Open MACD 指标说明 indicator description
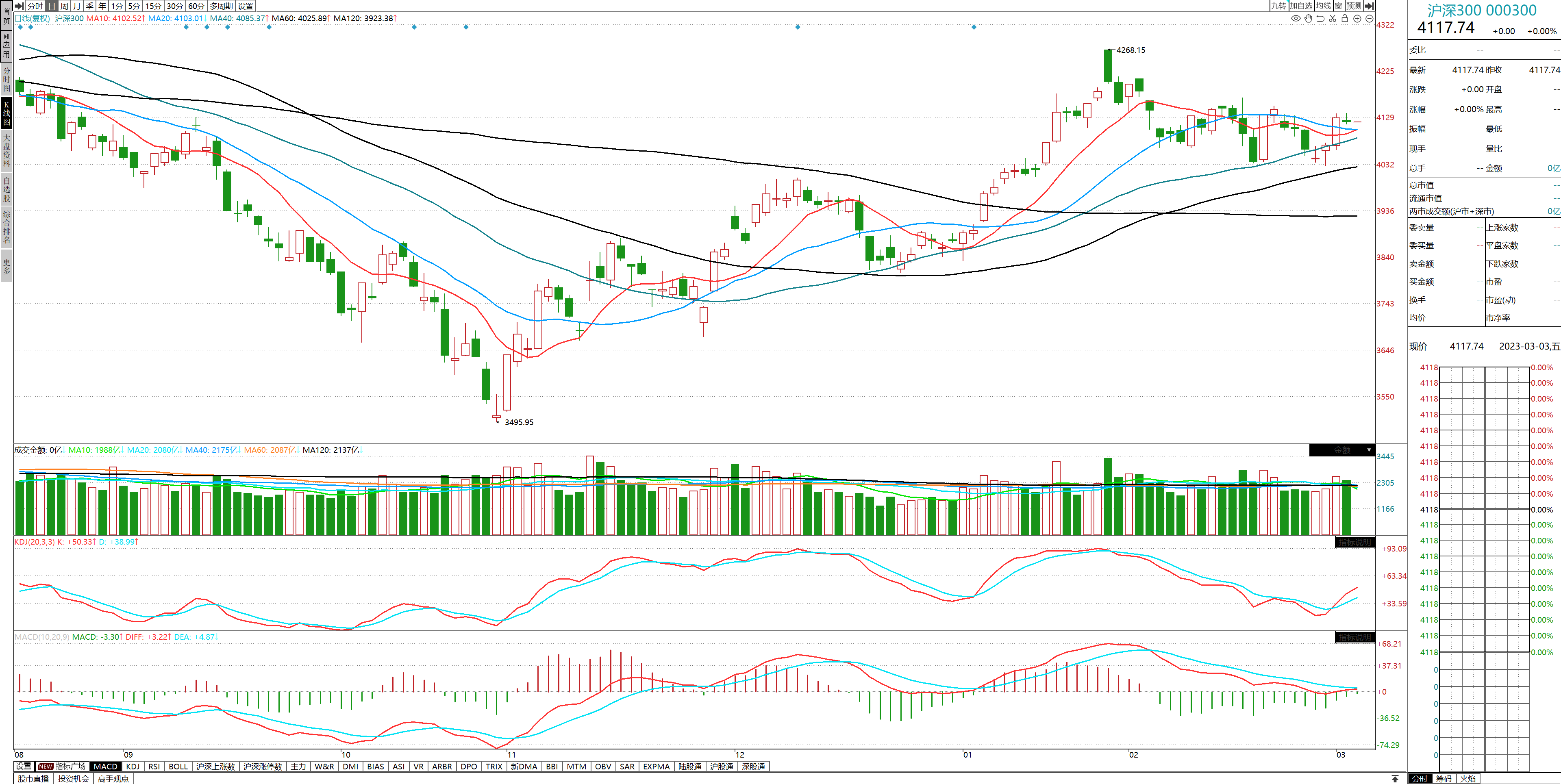1561x784 pixels. pyautogui.click(x=1354, y=637)
